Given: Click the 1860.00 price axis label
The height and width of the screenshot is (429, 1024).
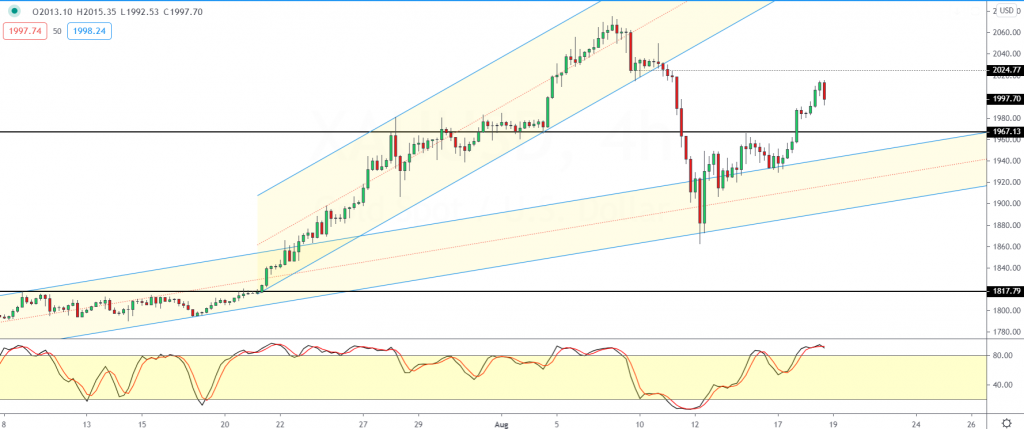Looking at the screenshot, I should tap(1006, 247).
